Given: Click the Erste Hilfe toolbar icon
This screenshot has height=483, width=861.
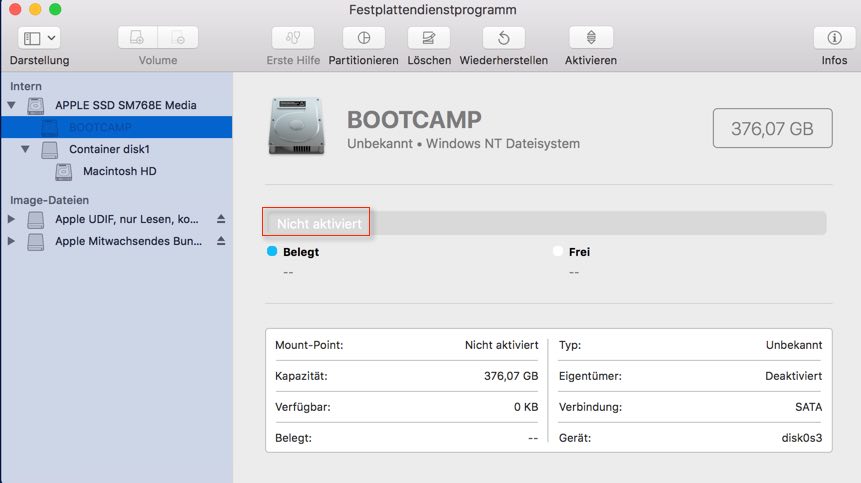Looking at the screenshot, I should (x=294, y=38).
